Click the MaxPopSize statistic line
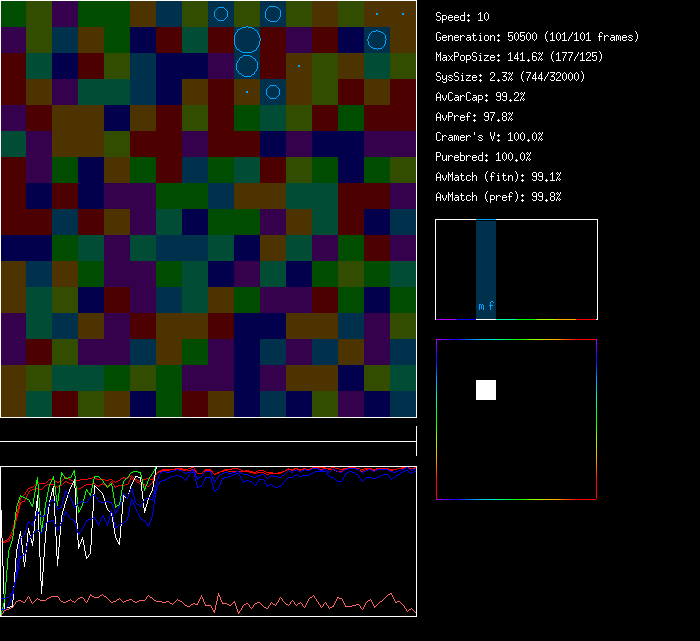Viewport: 700px width, 641px height. coord(519,57)
